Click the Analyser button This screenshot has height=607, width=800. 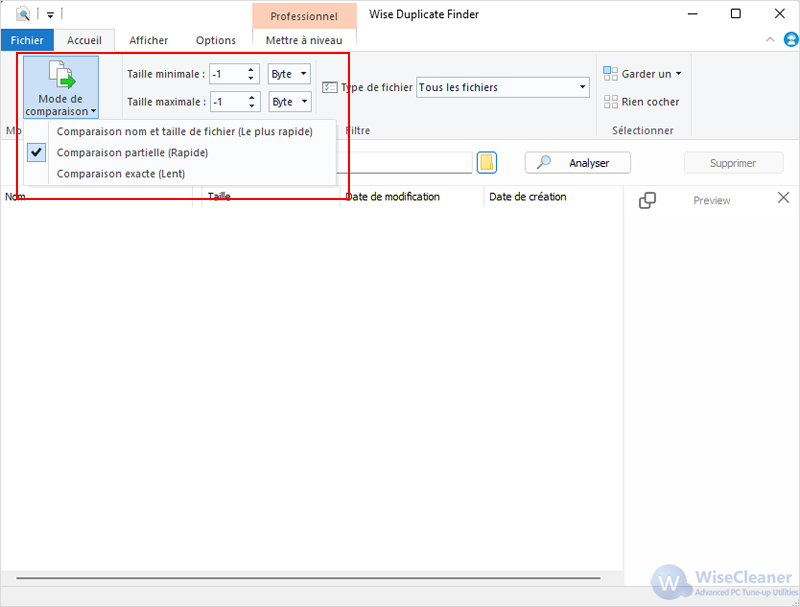(x=578, y=163)
